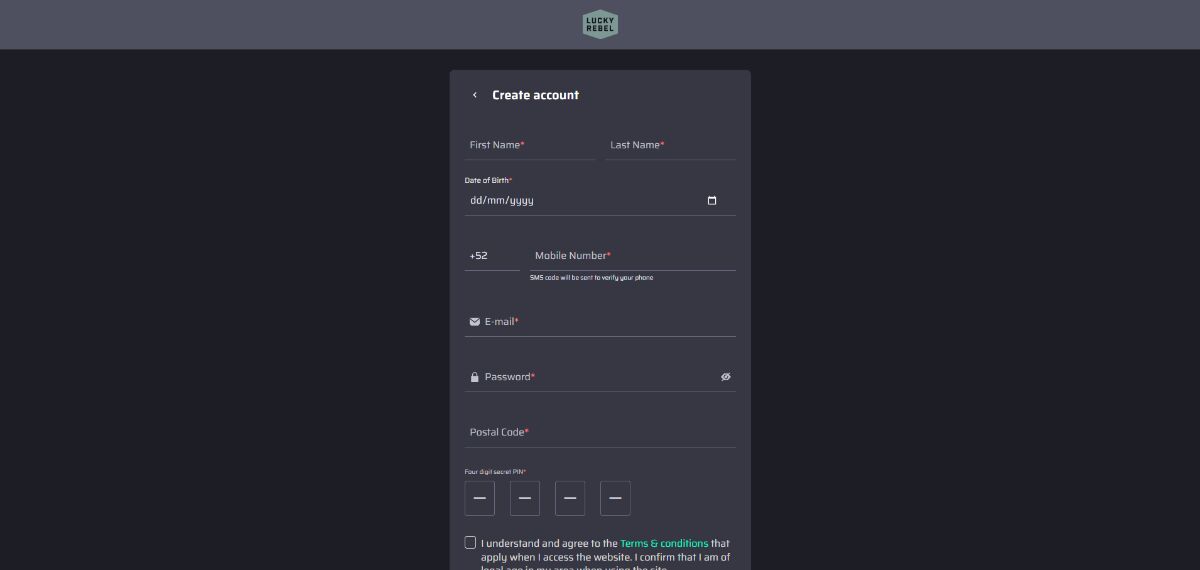This screenshot has width=1200, height=570.
Task: Select the Postal Code field
Action: tap(600, 432)
